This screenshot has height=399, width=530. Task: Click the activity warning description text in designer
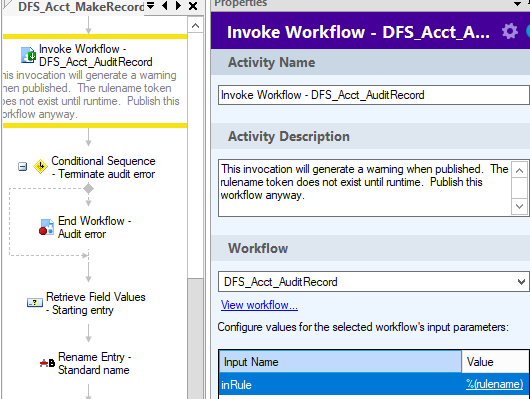(91, 95)
